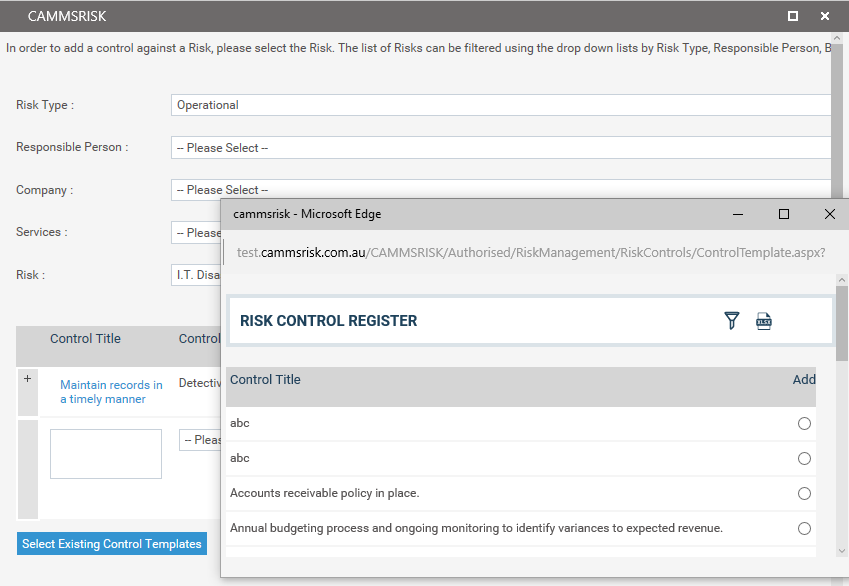
Task: Open the Risk dropdown showing I.T. Disa
Action: tap(196, 275)
